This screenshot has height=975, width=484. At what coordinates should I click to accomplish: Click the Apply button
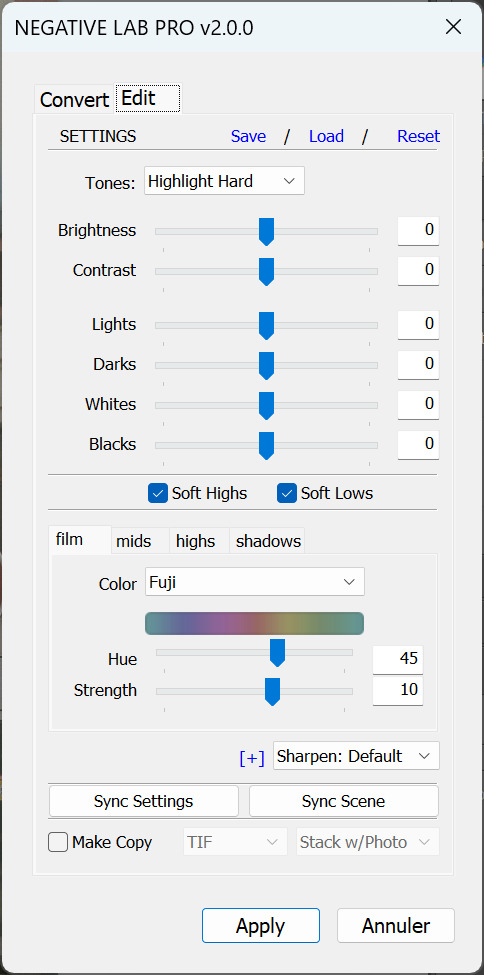click(x=261, y=926)
